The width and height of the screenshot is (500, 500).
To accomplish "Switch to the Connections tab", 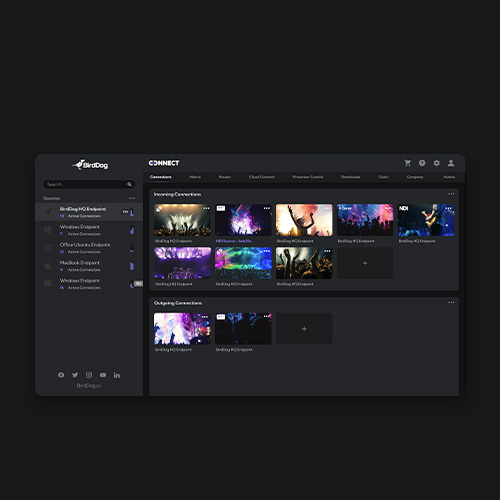I will (x=161, y=177).
